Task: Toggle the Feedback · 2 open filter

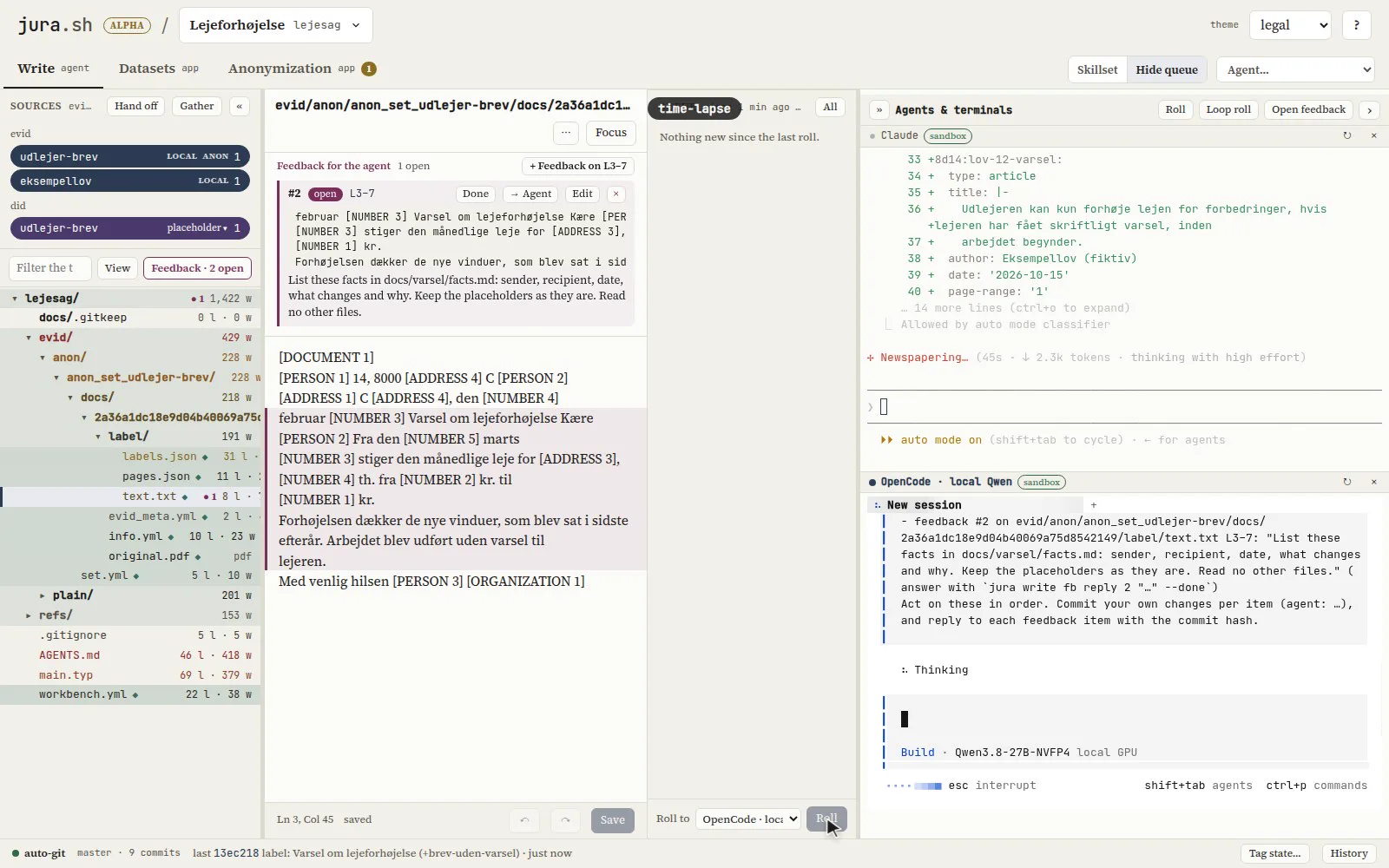Action: point(197,268)
